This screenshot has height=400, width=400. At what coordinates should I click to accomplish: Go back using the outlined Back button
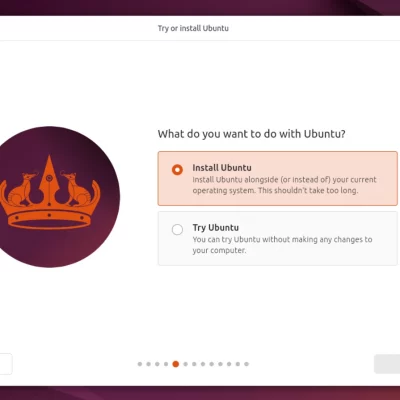tap(6, 364)
